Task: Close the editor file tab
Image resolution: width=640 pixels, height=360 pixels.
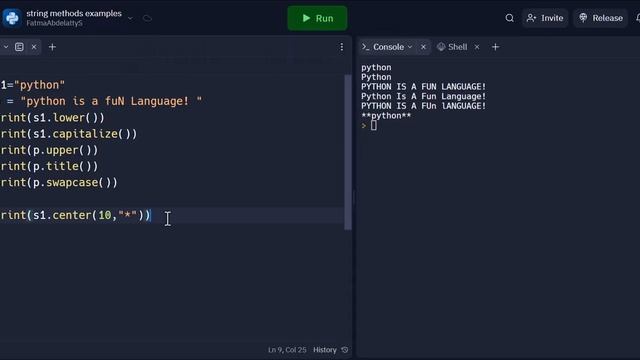Action: [x=34, y=47]
